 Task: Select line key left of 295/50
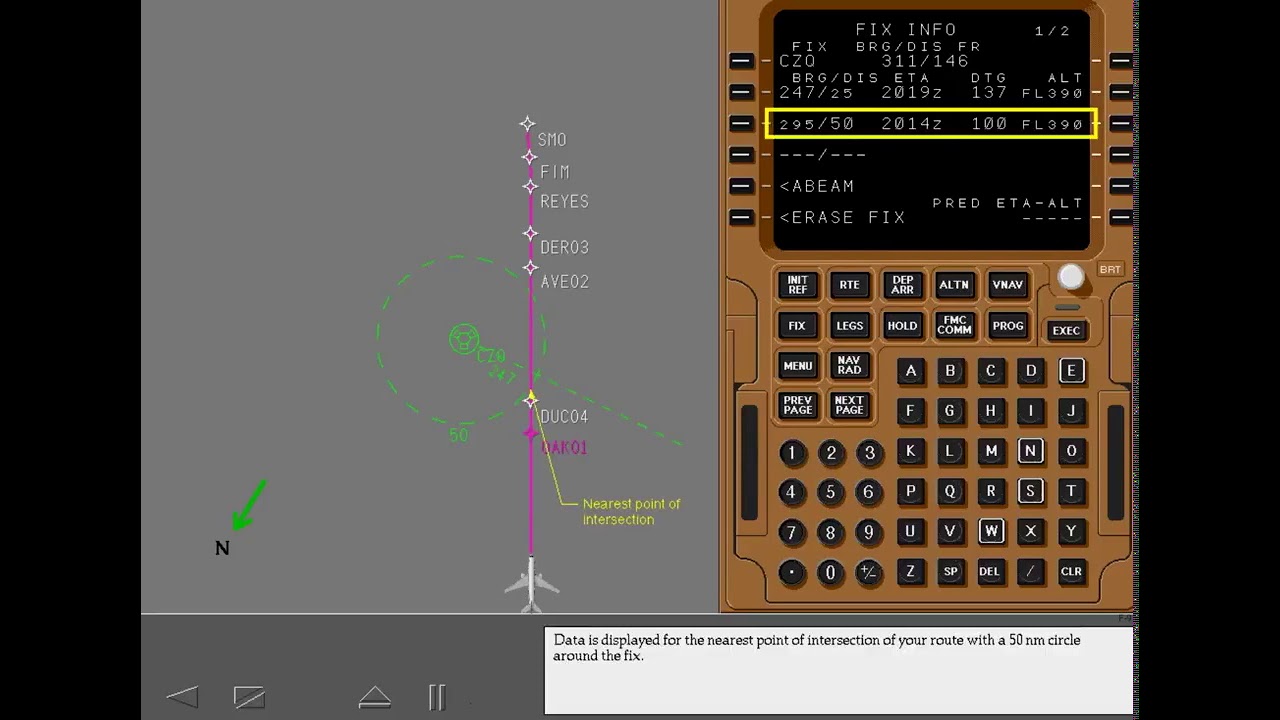pos(741,123)
